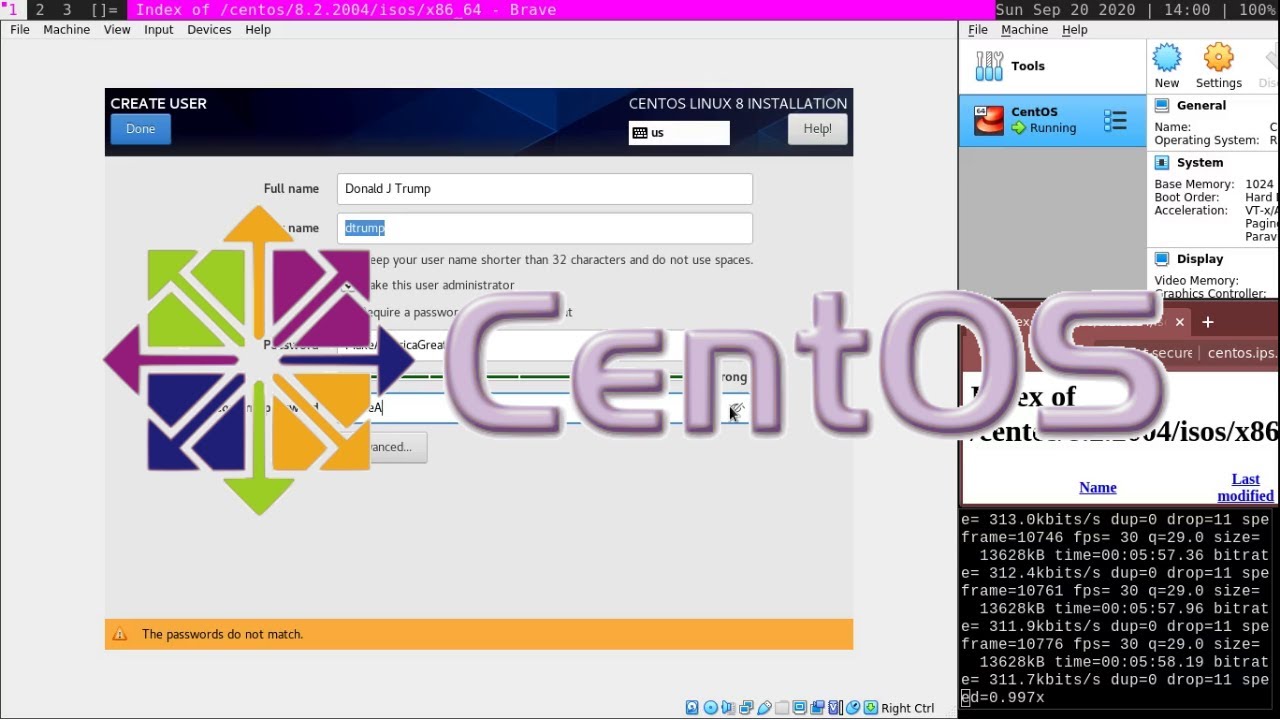1280x720 pixels.
Task: Click CENTOS LINUX 8 INSTALLATION title text
Action: tap(738, 103)
